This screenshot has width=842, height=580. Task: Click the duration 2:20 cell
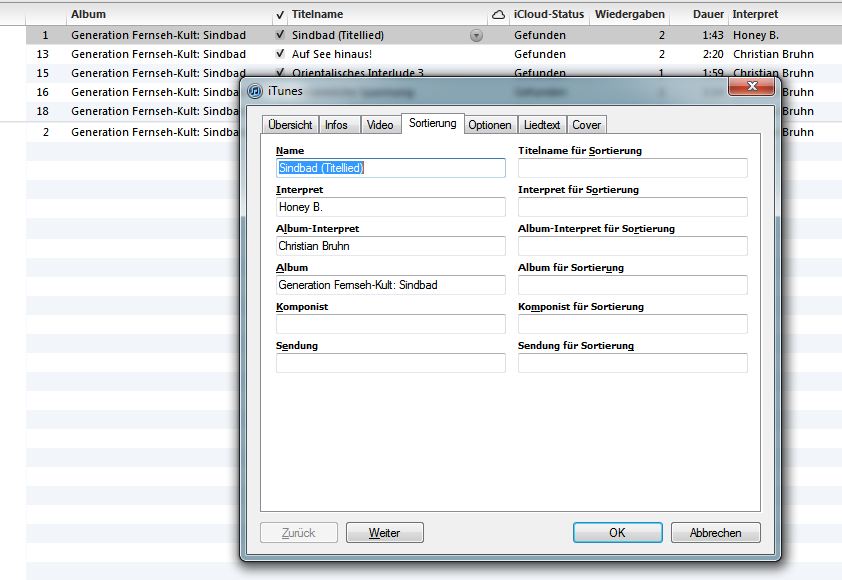[x=713, y=54]
